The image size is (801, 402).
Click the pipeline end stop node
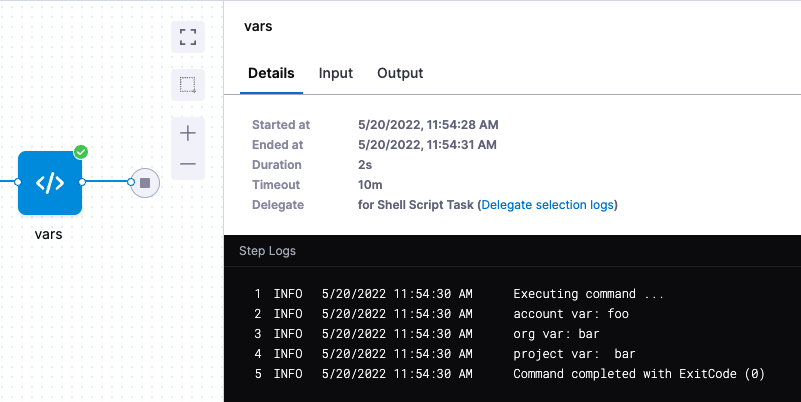pos(145,183)
